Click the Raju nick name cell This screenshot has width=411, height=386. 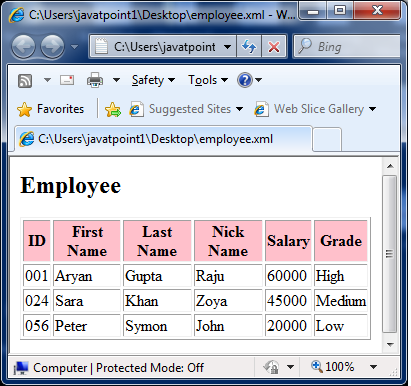coord(228,276)
